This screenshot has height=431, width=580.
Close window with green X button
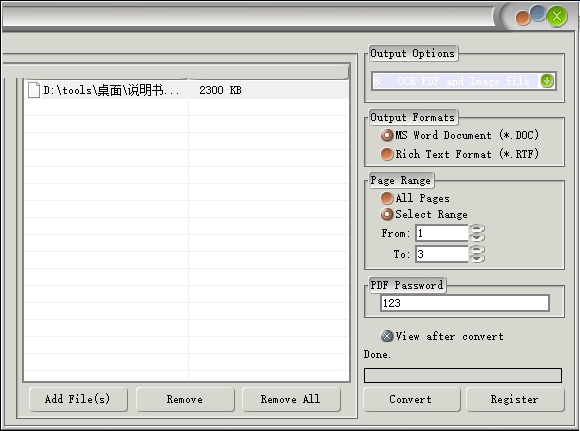pos(557,16)
